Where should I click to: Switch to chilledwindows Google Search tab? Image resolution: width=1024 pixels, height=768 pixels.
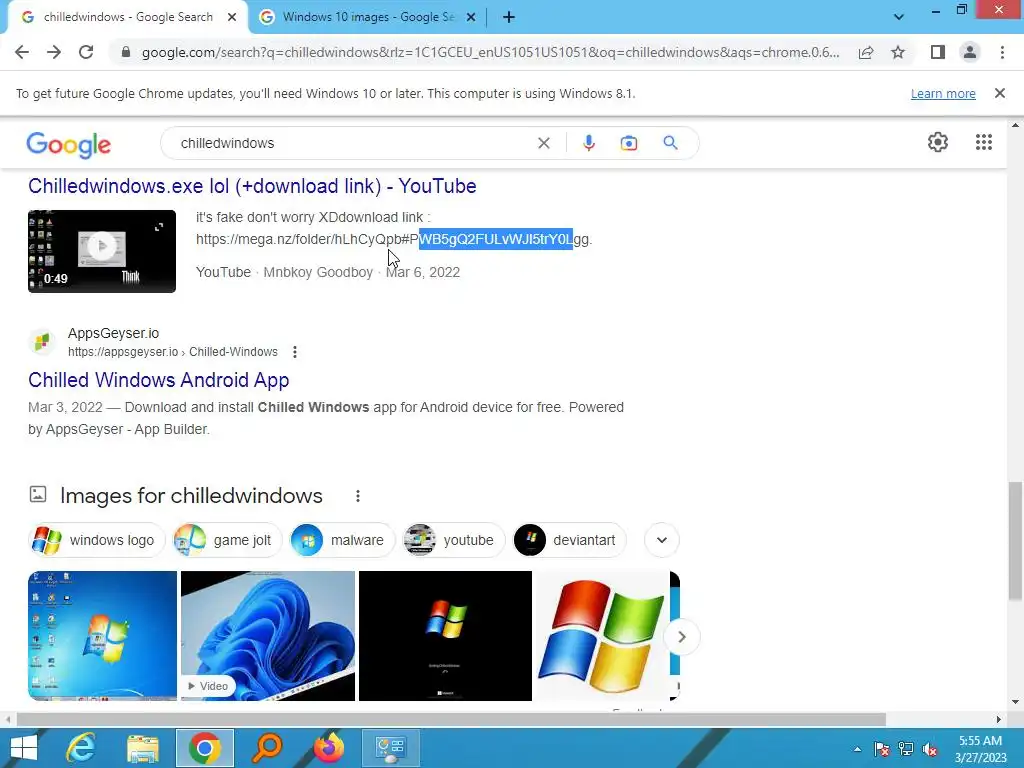(x=127, y=18)
